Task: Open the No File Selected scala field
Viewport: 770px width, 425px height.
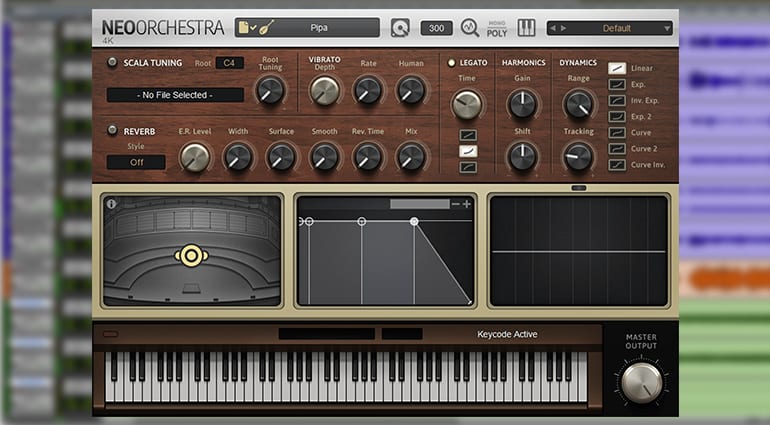Action: click(175, 95)
